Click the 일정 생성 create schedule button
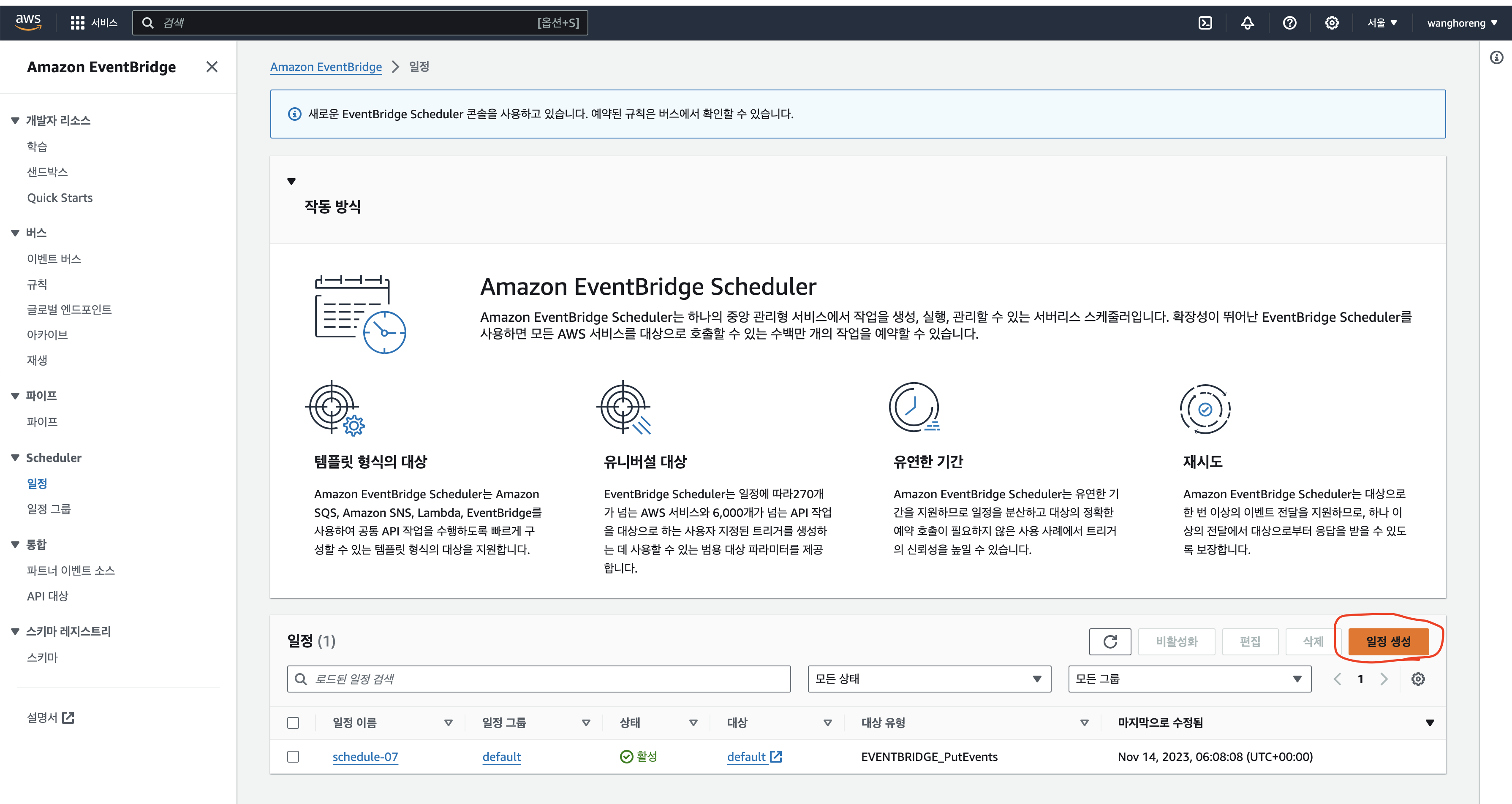The height and width of the screenshot is (804, 1512). pos(1388,641)
